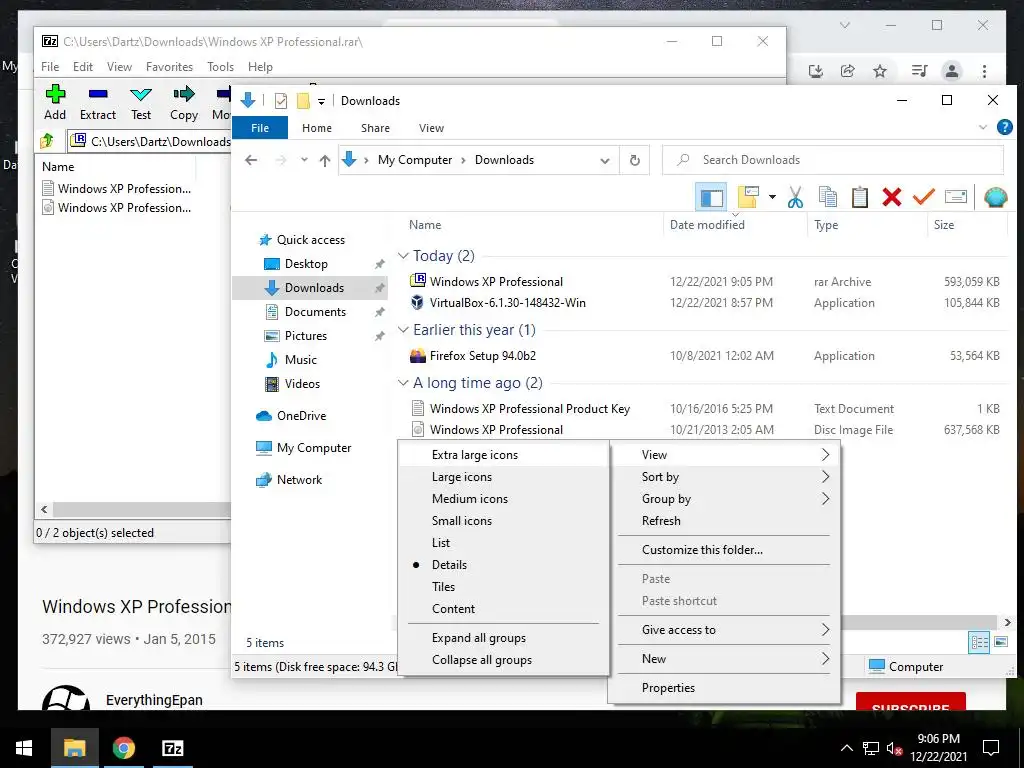Switch to large thumbnails view button
The width and height of the screenshot is (1024, 768).
1001,642
